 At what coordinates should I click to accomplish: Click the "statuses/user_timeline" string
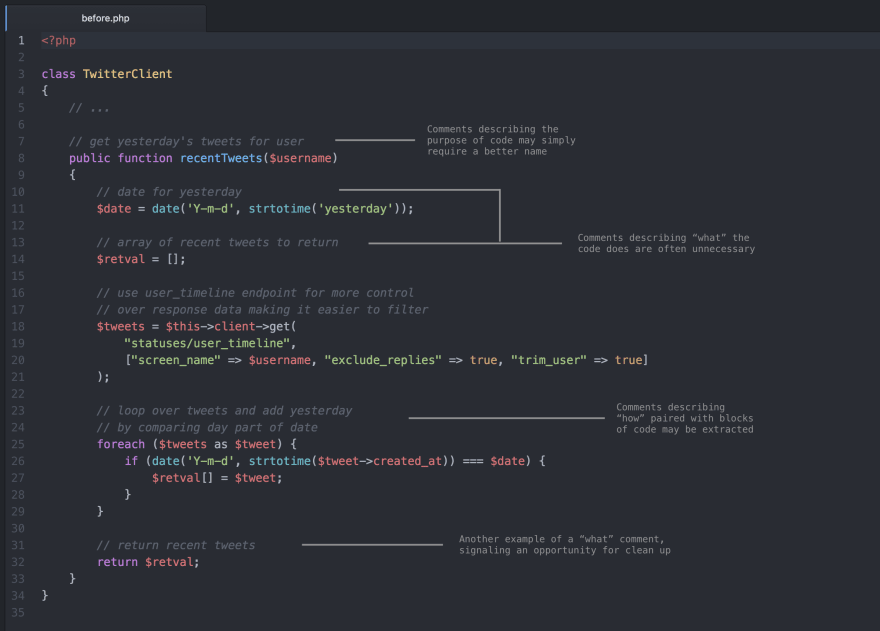207,344
